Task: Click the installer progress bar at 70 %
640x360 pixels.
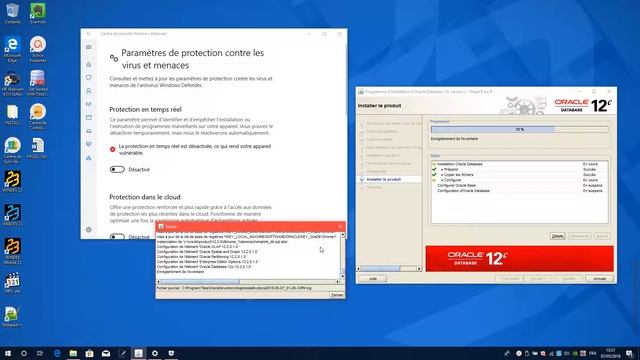Action: pos(520,129)
